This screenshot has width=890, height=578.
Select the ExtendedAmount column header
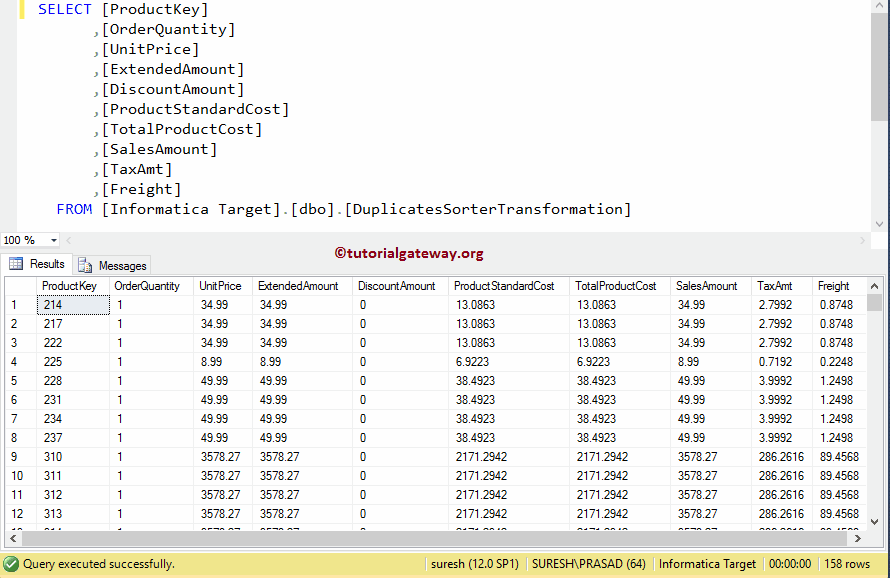tap(303, 286)
